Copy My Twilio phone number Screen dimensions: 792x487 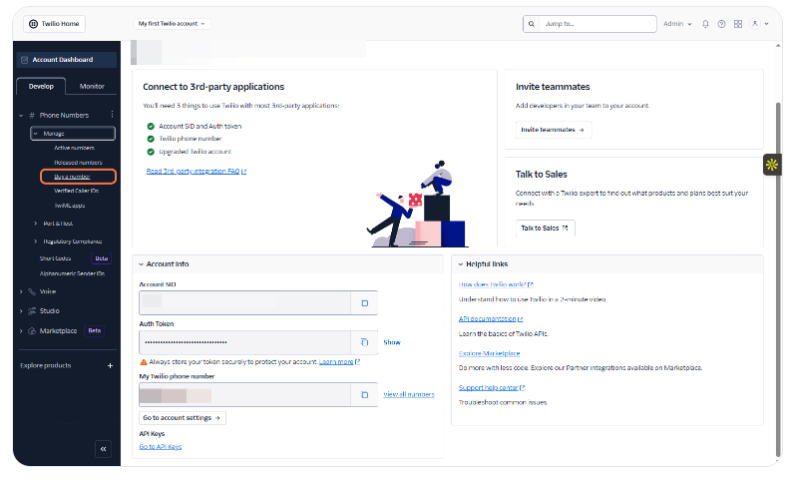click(x=365, y=395)
